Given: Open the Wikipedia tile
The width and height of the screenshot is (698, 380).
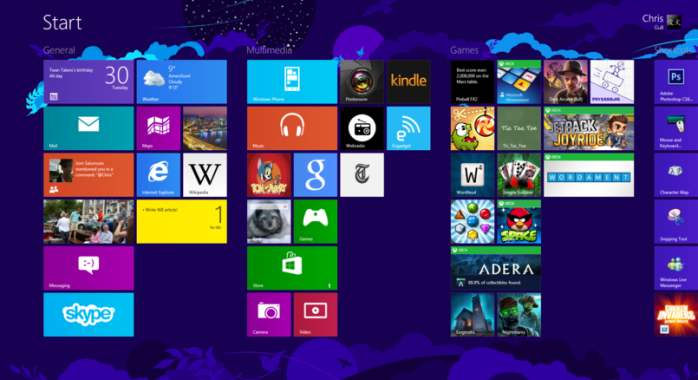Looking at the screenshot, I should pos(205,175).
